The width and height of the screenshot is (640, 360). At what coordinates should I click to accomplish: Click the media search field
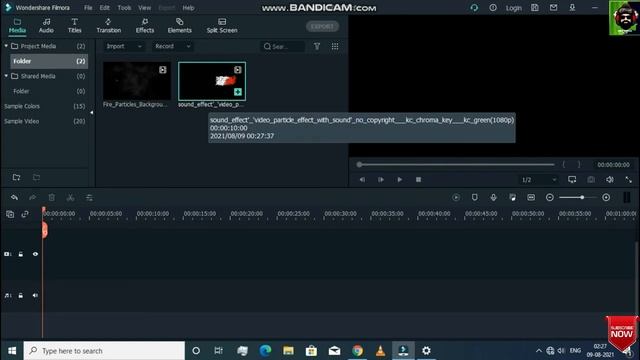pos(283,47)
